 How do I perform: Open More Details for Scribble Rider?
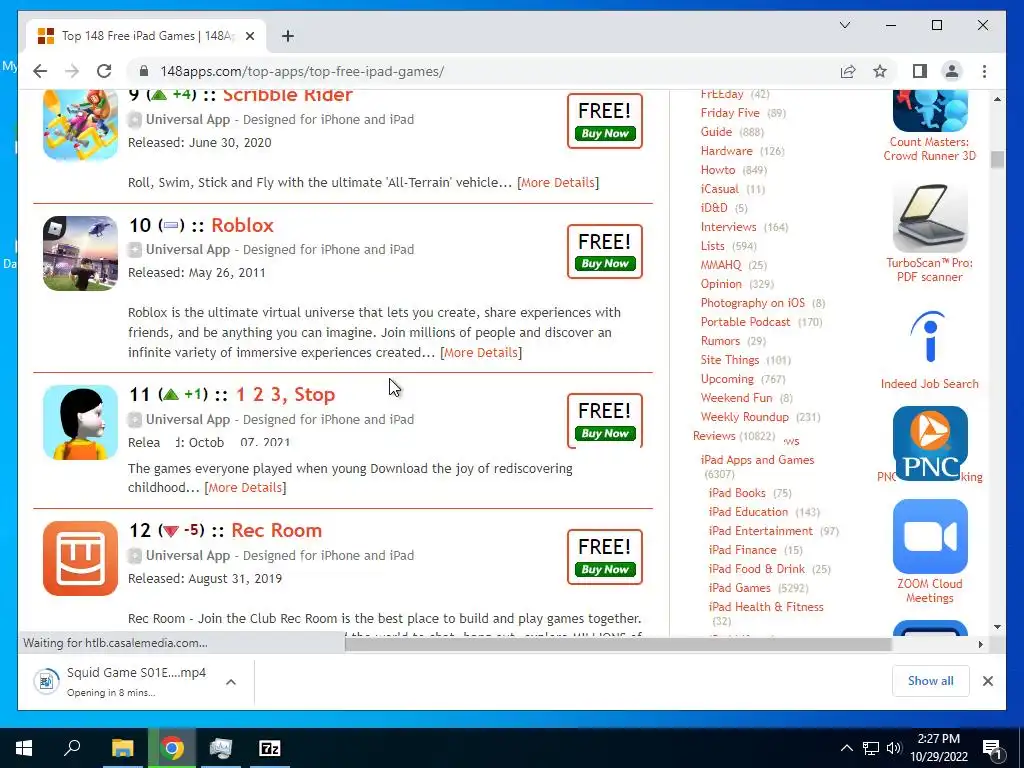558,183
